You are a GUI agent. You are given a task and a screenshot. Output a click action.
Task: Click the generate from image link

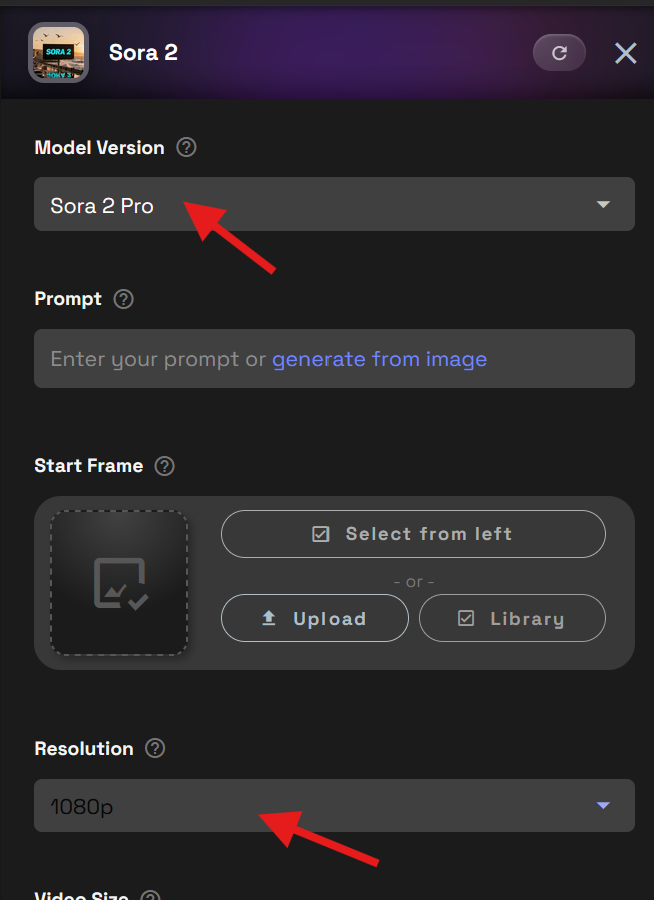pyautogui.click(x=379, y=359)
